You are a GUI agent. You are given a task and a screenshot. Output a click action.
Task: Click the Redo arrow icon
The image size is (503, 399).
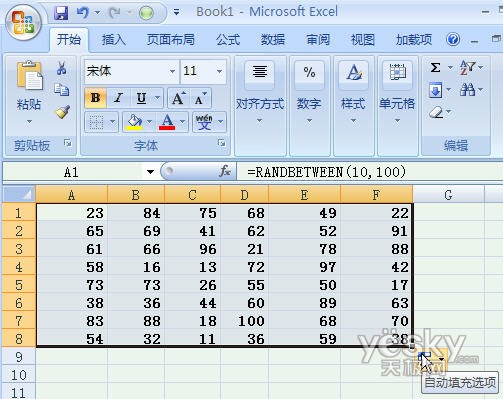[x=114, y=13]
